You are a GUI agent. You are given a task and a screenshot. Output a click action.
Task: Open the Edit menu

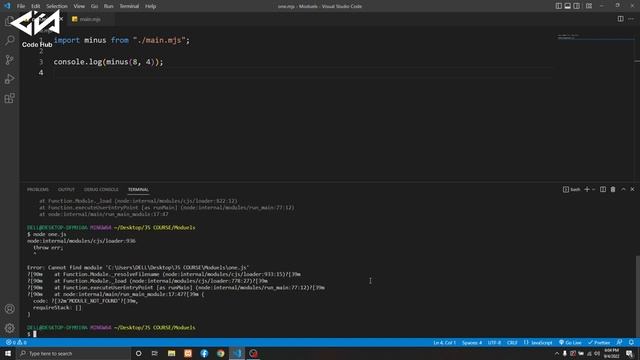point(36,6)
